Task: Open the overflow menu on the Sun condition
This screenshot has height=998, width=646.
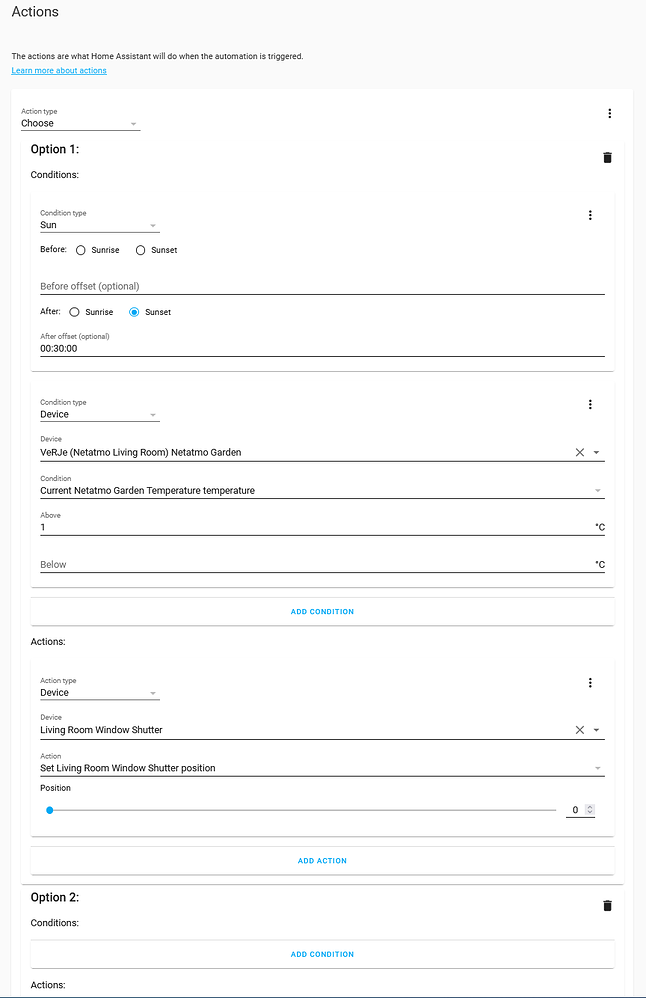Action: (590, 215)
